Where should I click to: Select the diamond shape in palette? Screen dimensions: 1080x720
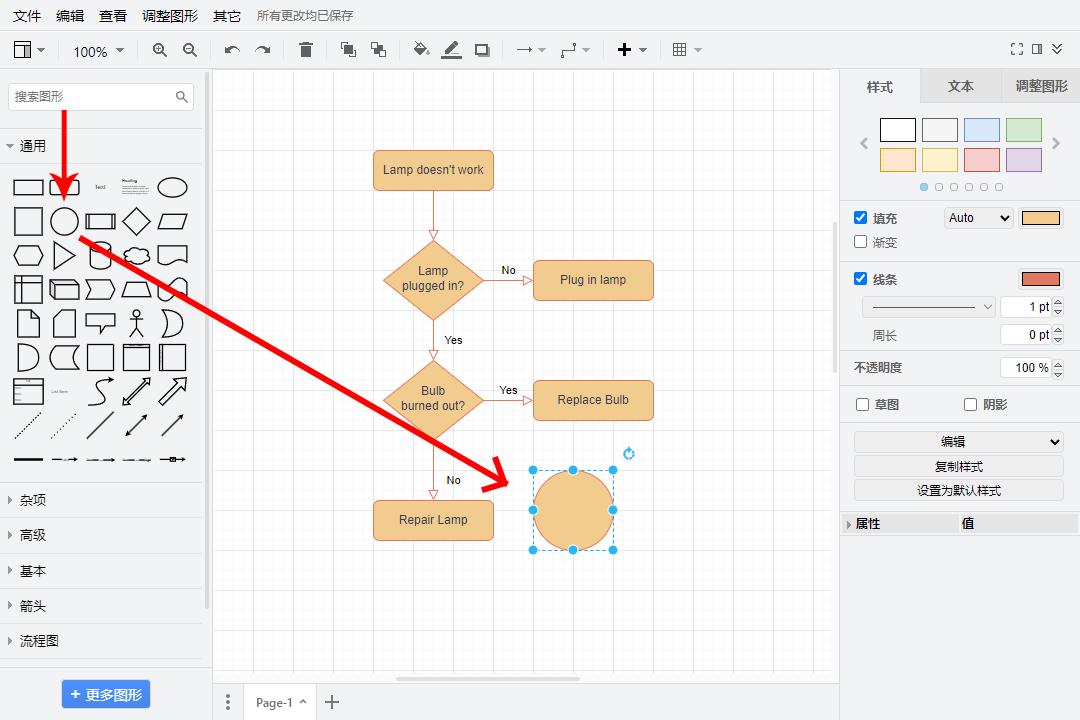[136, 221]
